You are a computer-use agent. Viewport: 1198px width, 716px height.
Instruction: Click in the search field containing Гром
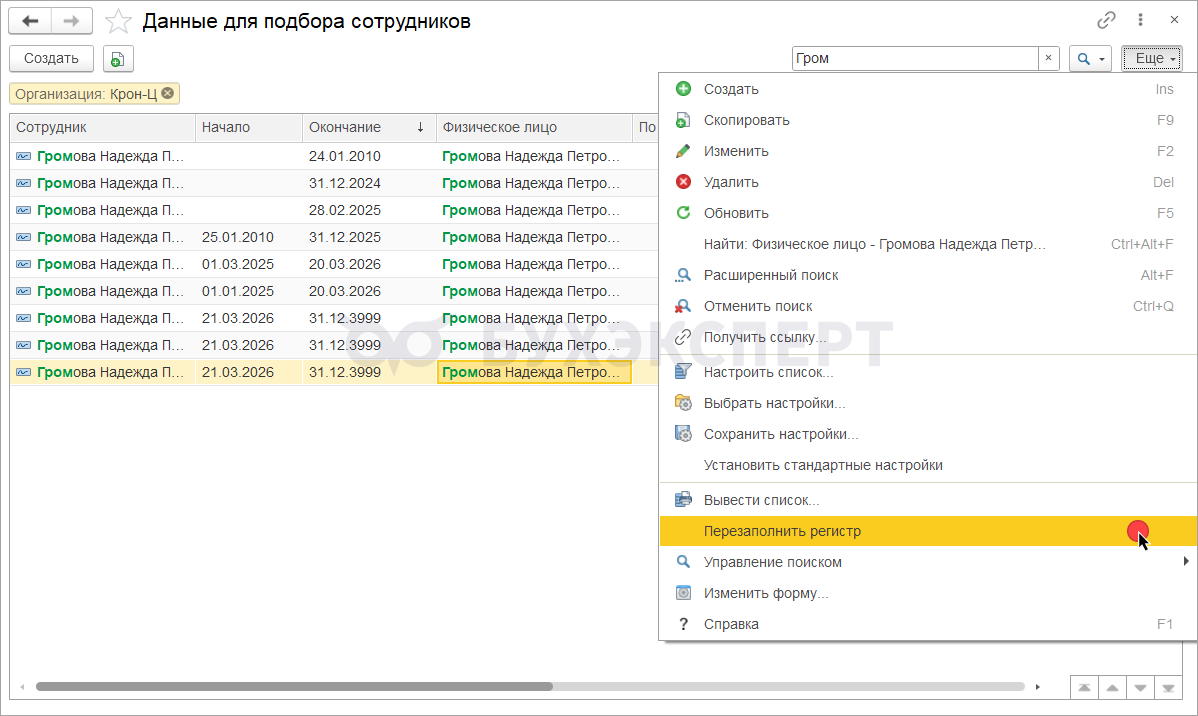pos(914,59)
